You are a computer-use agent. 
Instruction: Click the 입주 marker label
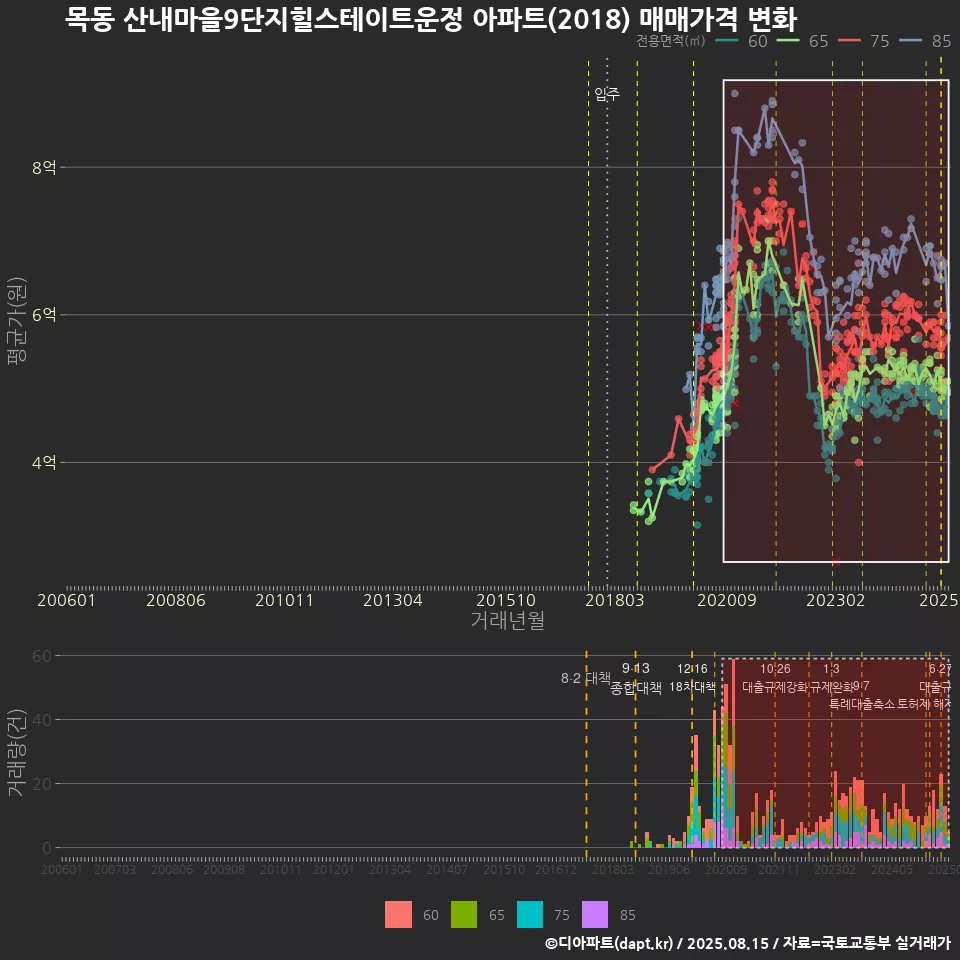coord(607,94)
